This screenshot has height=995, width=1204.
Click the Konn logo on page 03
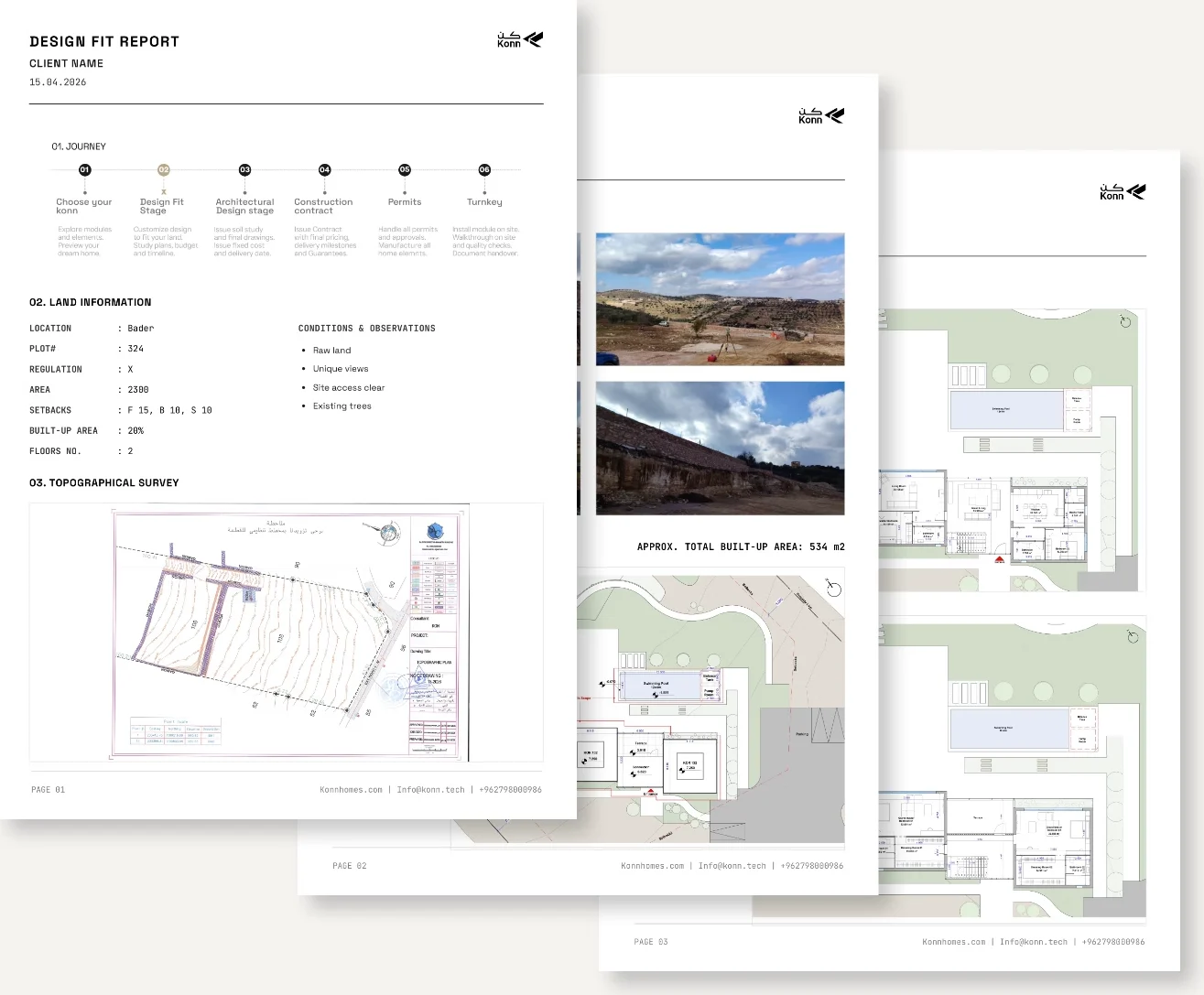coord(1123,191)
